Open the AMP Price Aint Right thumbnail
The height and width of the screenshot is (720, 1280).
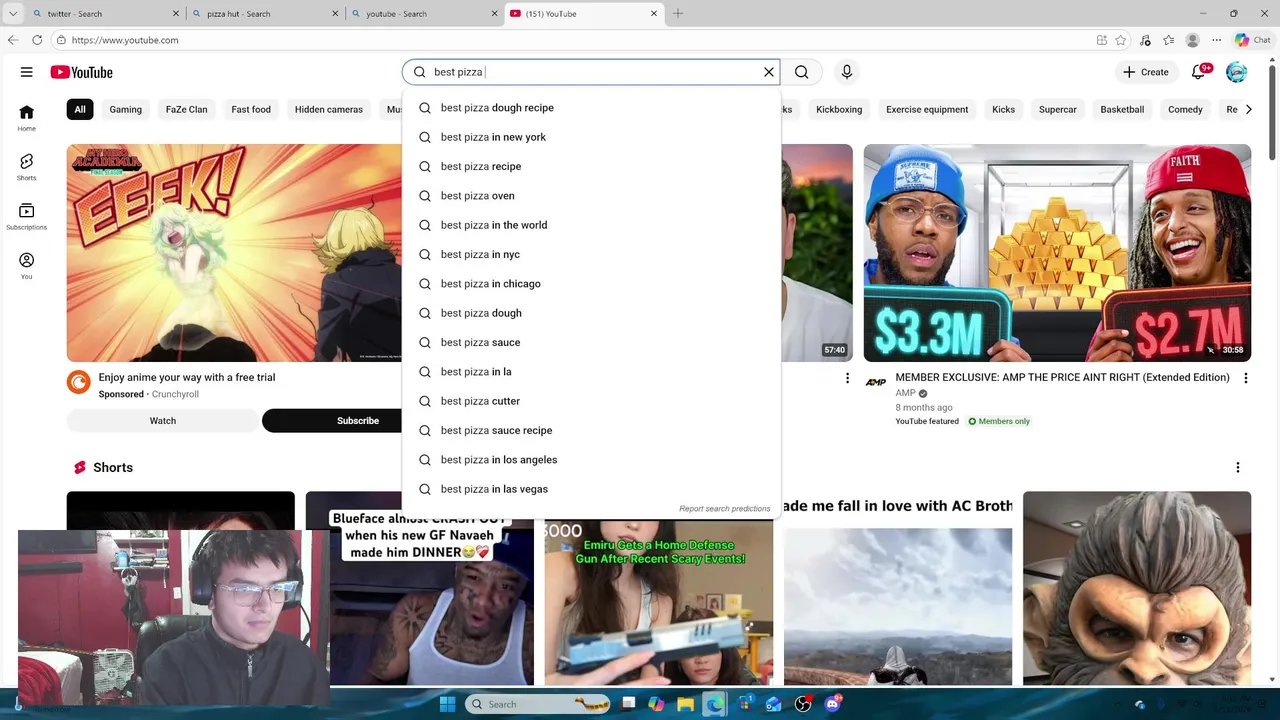click(1057, 253)
